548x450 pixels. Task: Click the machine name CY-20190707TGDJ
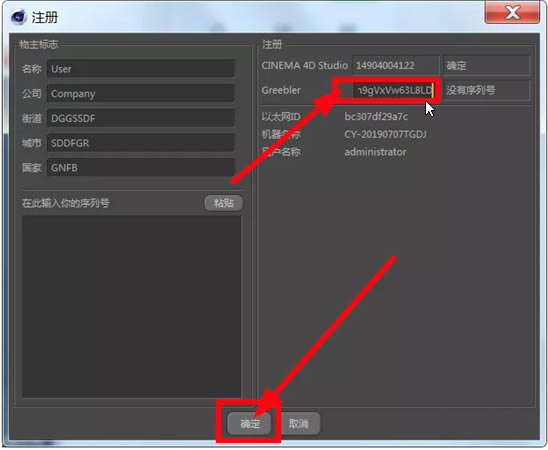[385, 134]
